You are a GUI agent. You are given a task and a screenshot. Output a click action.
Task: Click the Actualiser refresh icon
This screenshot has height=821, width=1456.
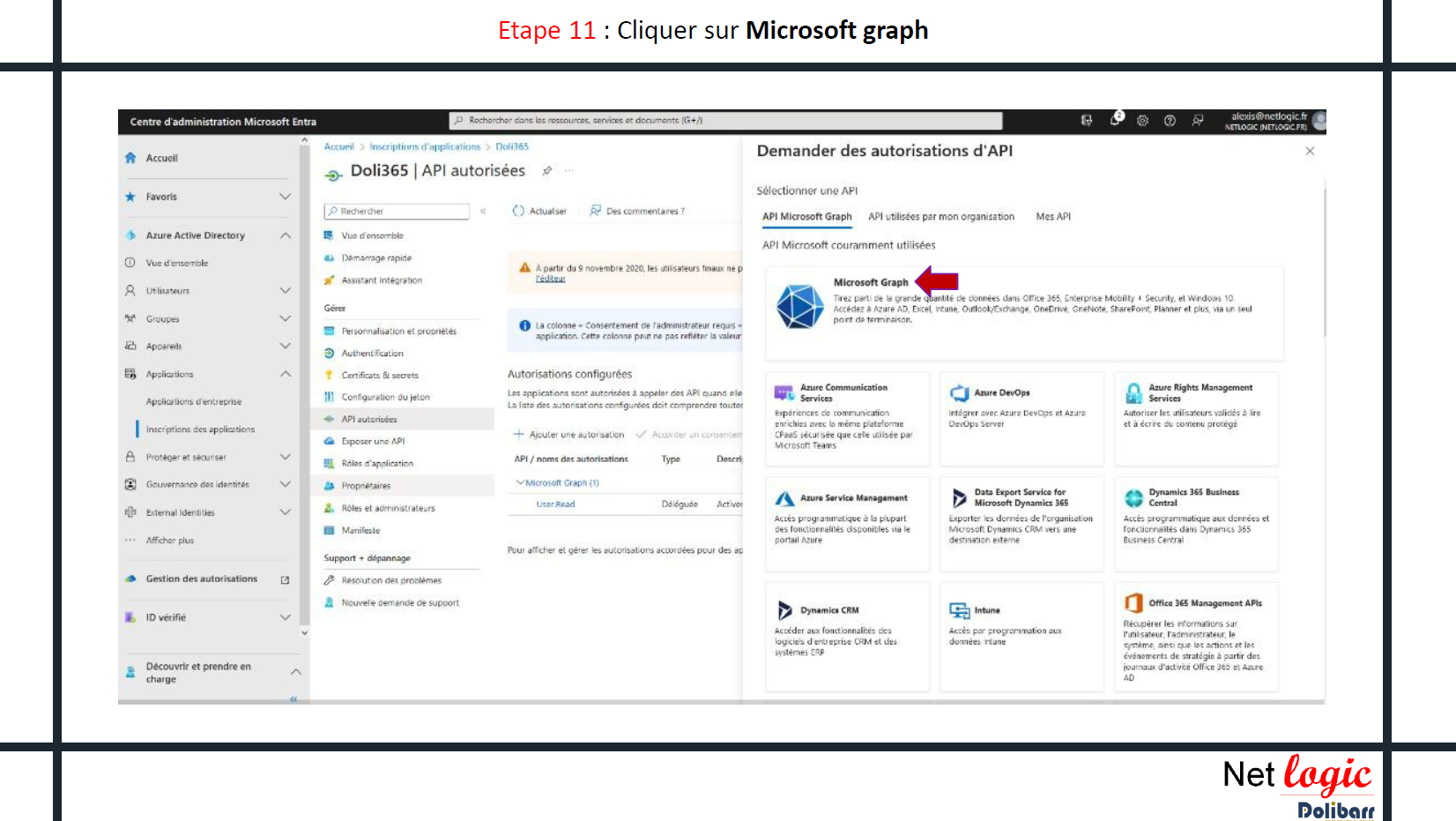(518, 212)
